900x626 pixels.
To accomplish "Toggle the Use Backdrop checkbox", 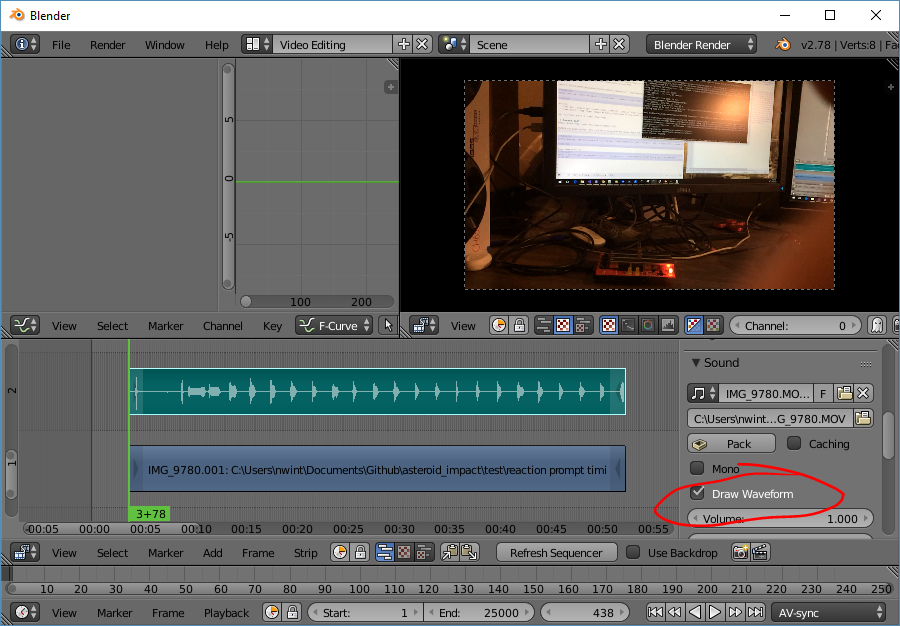I will [x=633, y=552].
